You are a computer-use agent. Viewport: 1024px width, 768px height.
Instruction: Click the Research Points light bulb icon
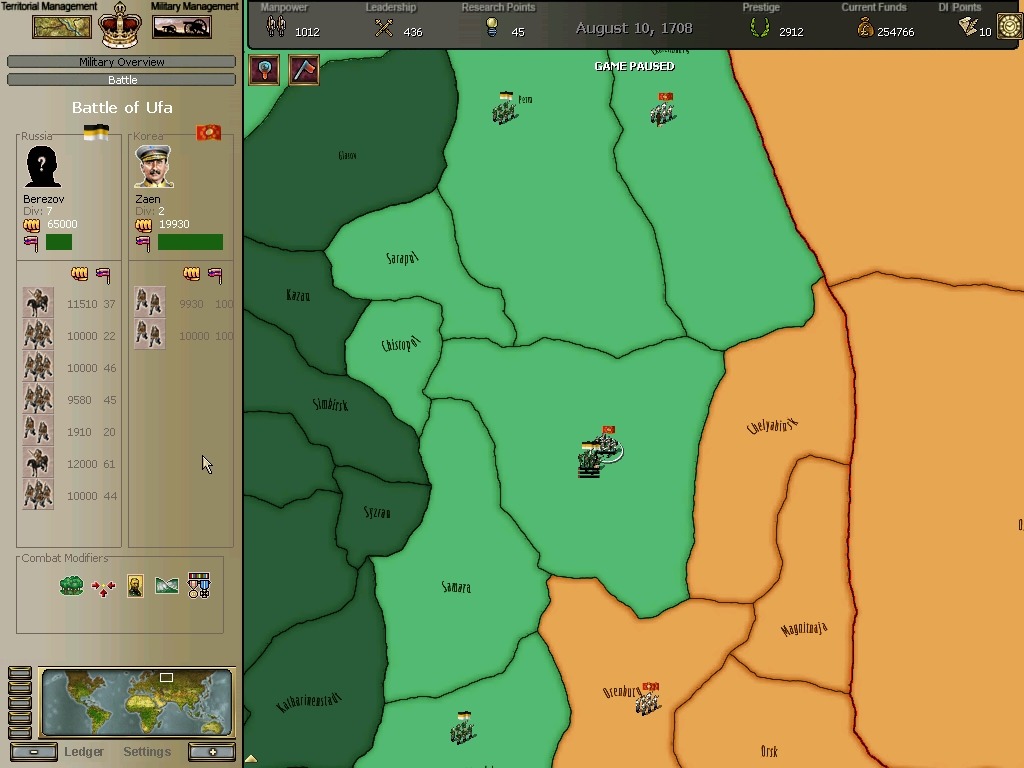point(492,27)
